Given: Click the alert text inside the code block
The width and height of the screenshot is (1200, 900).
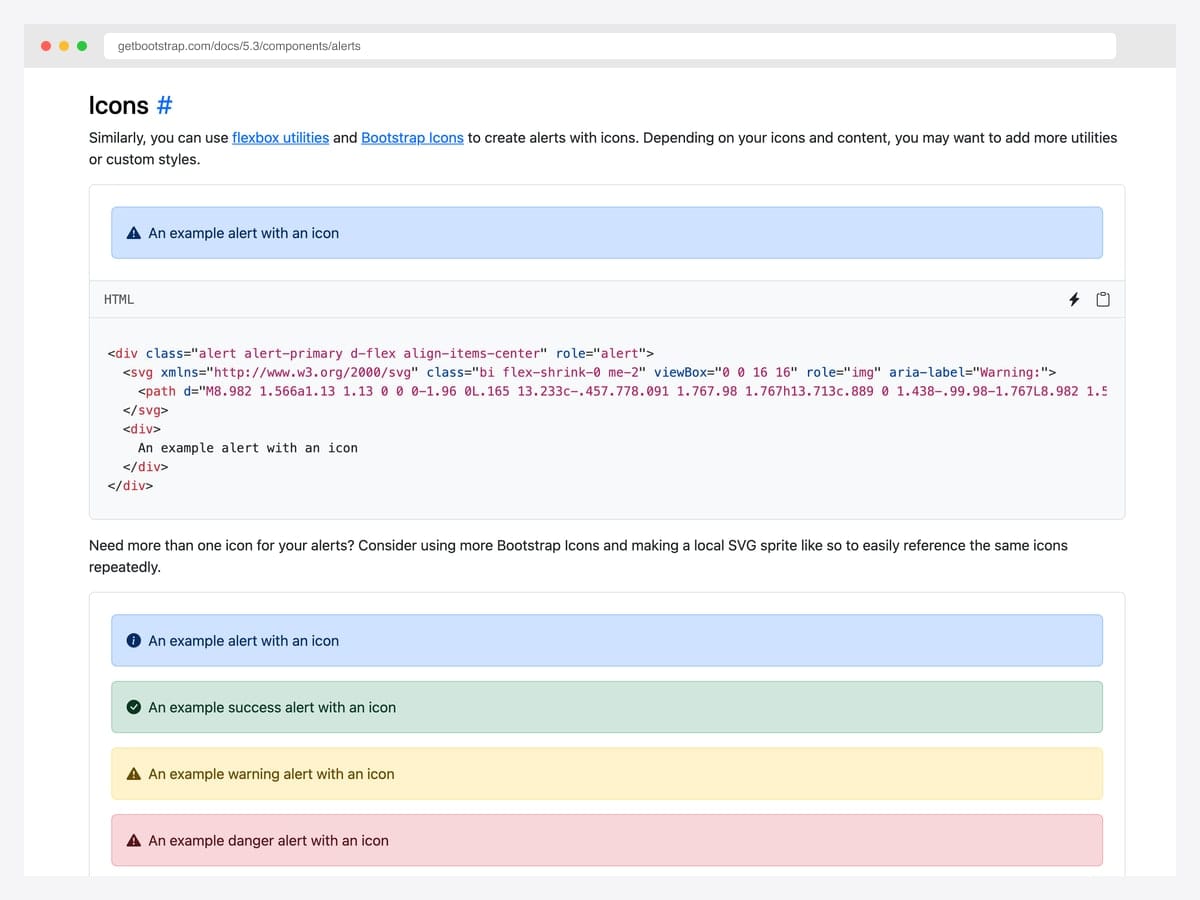Looking at the screenshot, I should [248, 448].
